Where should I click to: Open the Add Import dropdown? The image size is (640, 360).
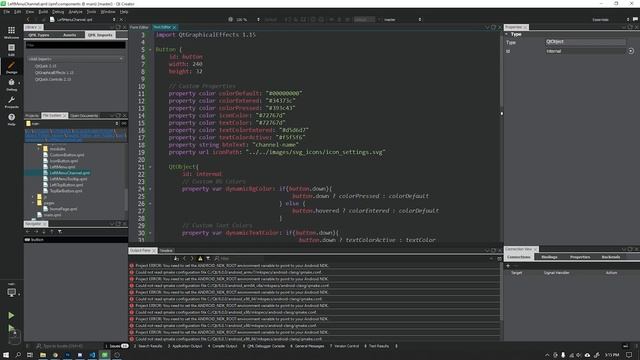75,59
